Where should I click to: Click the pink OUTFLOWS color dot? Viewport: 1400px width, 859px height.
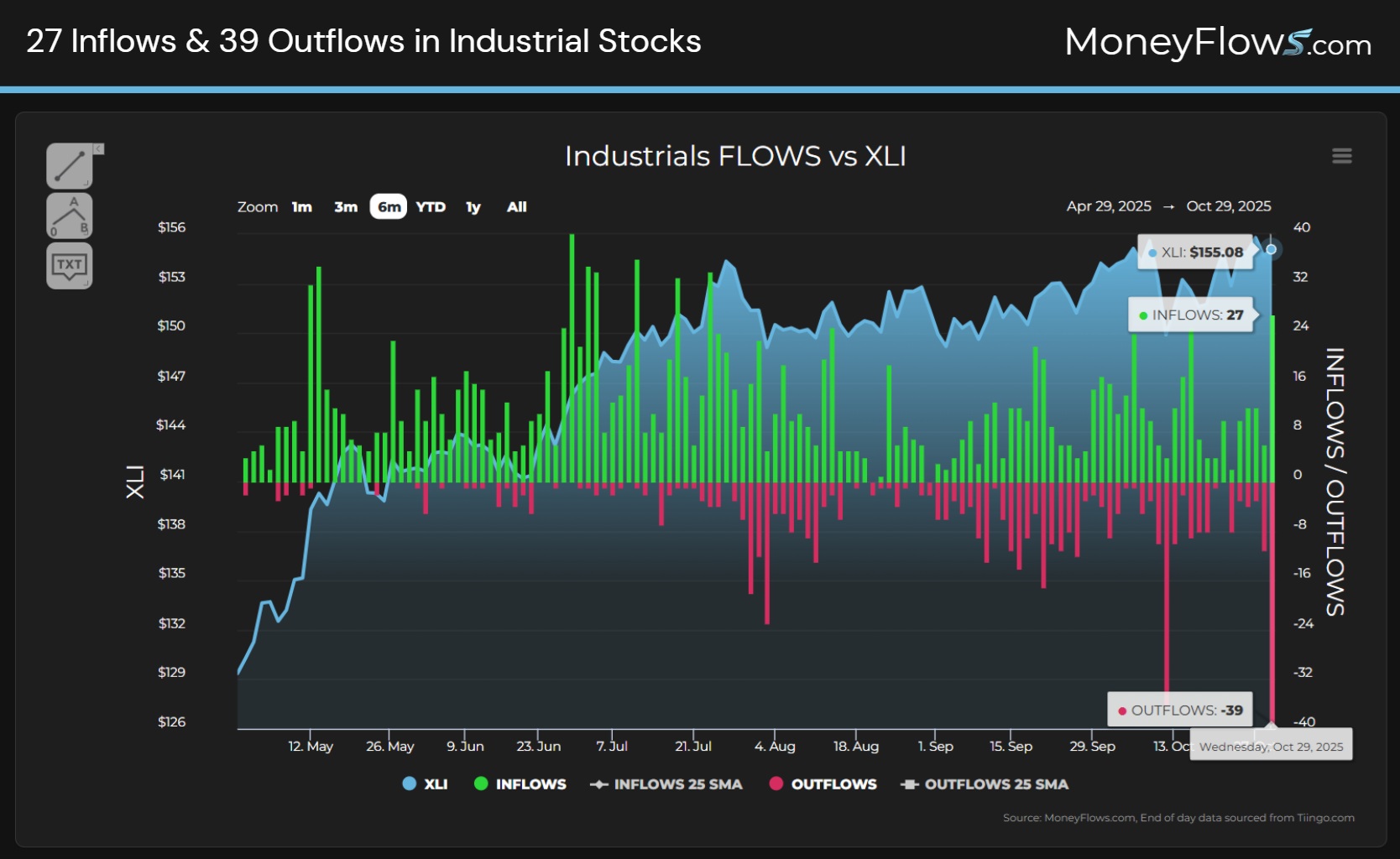tap(775, 784)
